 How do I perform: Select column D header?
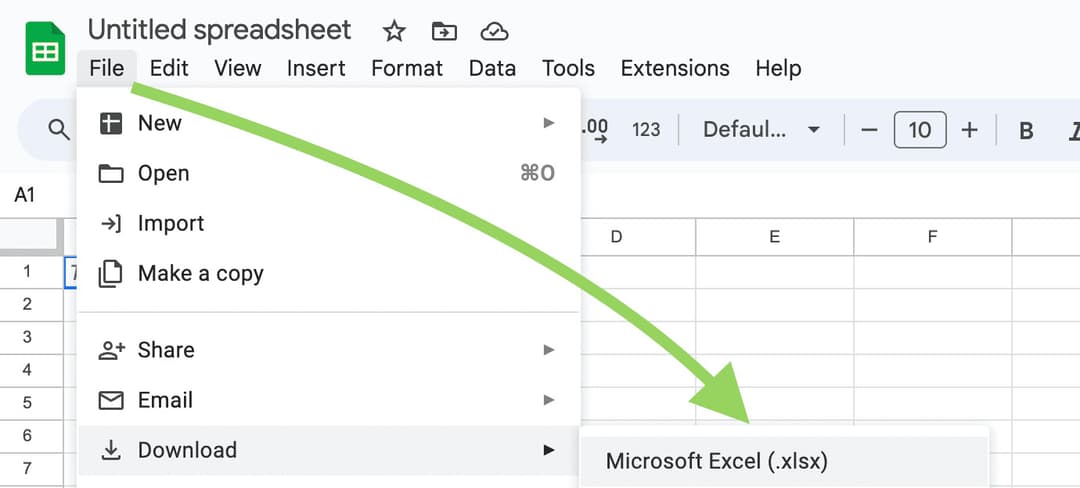tap(616, 237)
